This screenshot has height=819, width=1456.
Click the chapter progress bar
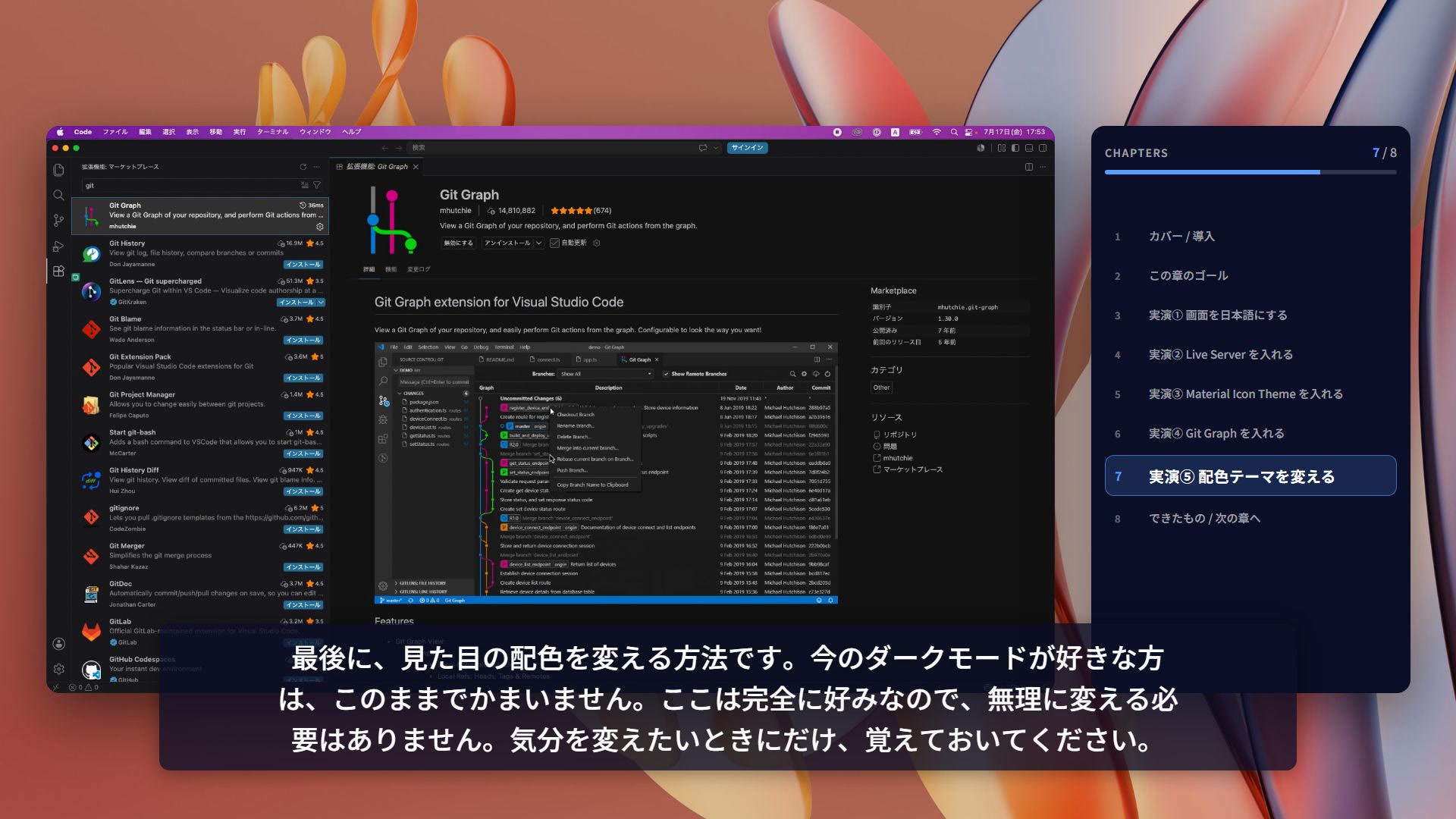pos(1250,172)
